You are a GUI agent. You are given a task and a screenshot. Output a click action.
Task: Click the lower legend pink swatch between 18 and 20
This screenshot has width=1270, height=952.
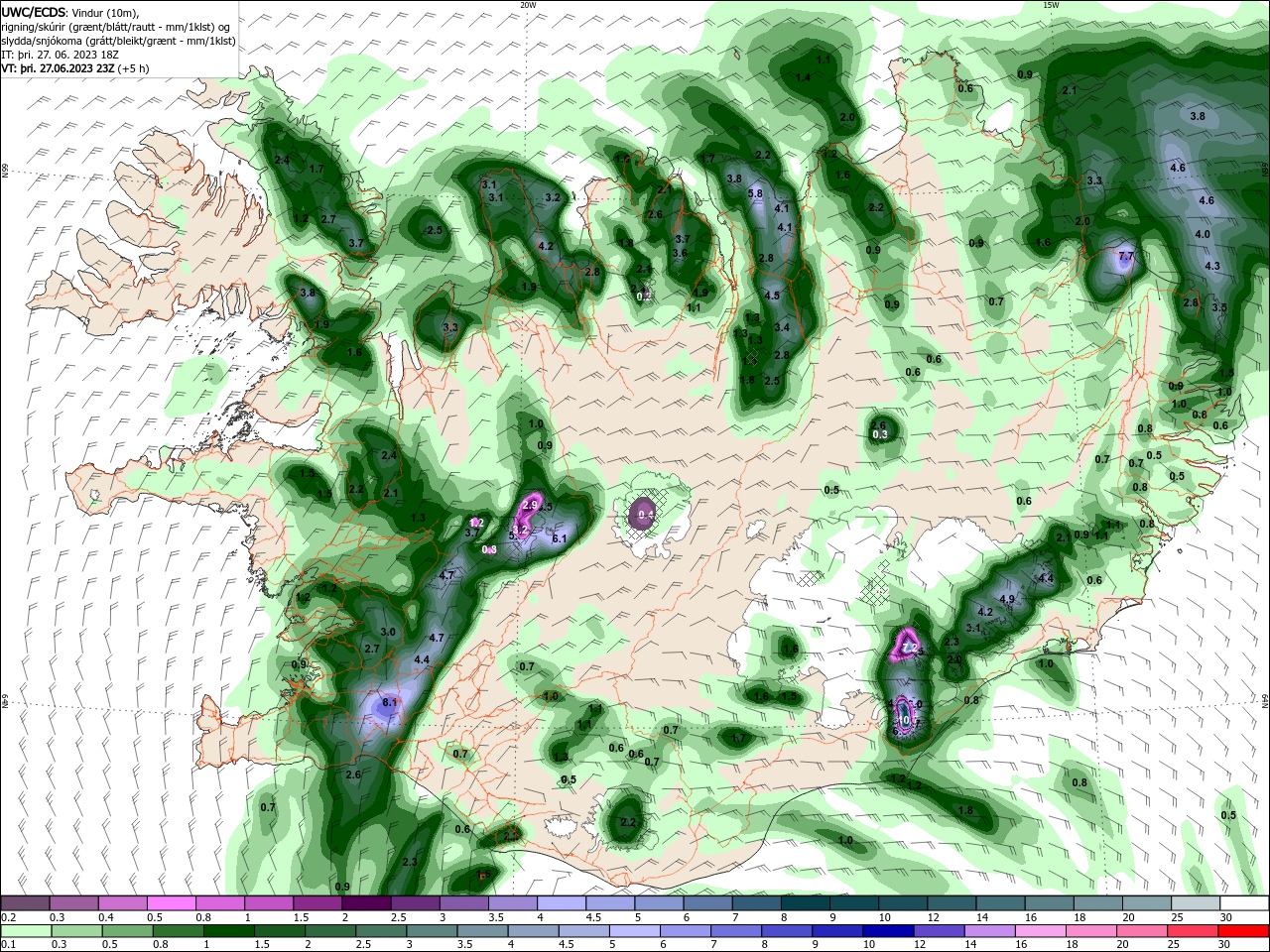[x=1092, y=931]
